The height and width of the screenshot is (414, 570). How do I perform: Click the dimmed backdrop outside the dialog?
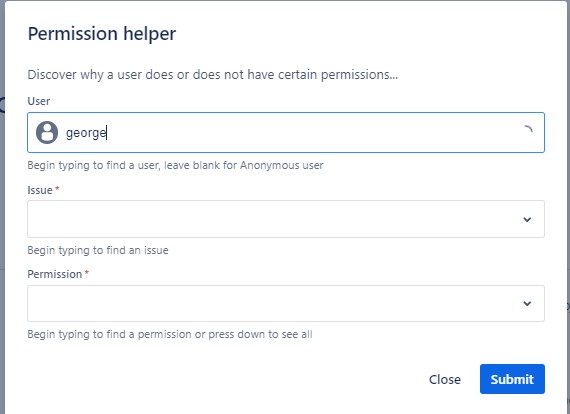pos(2,207)
